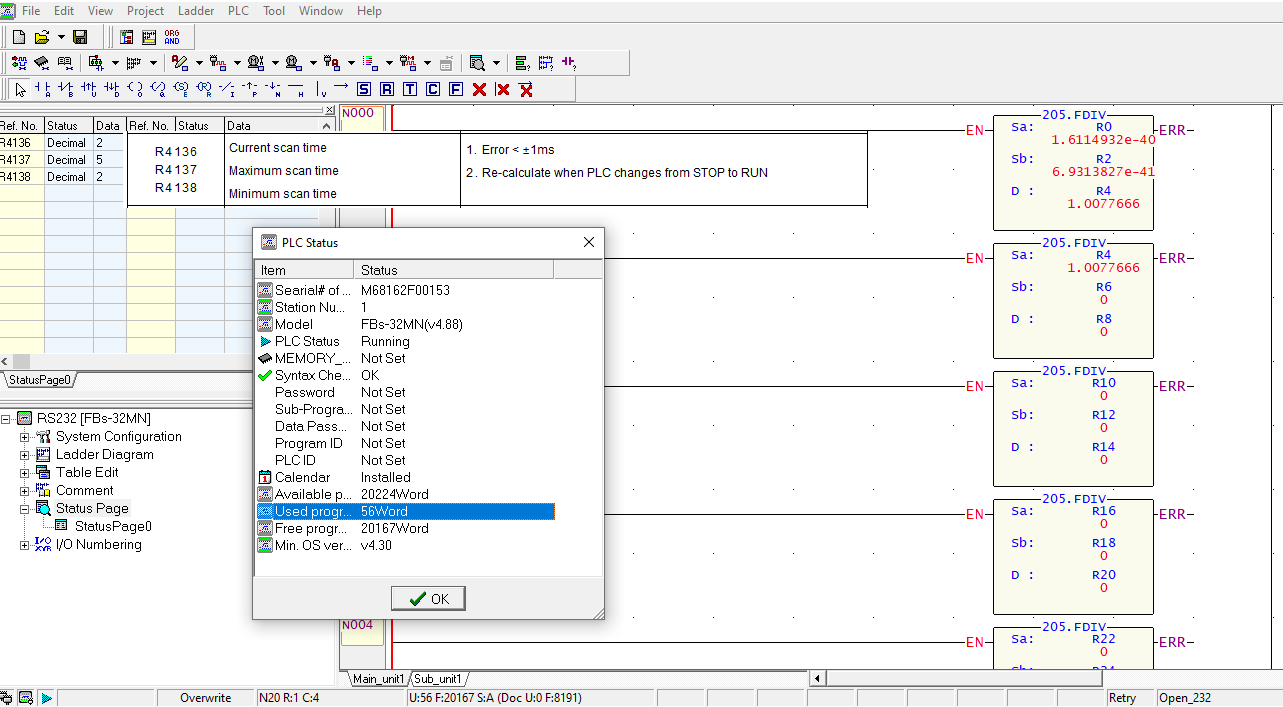Viewport: 1283px width, 707px height.
Task: Select the arrow pointer tool
Action: [20, 89]
